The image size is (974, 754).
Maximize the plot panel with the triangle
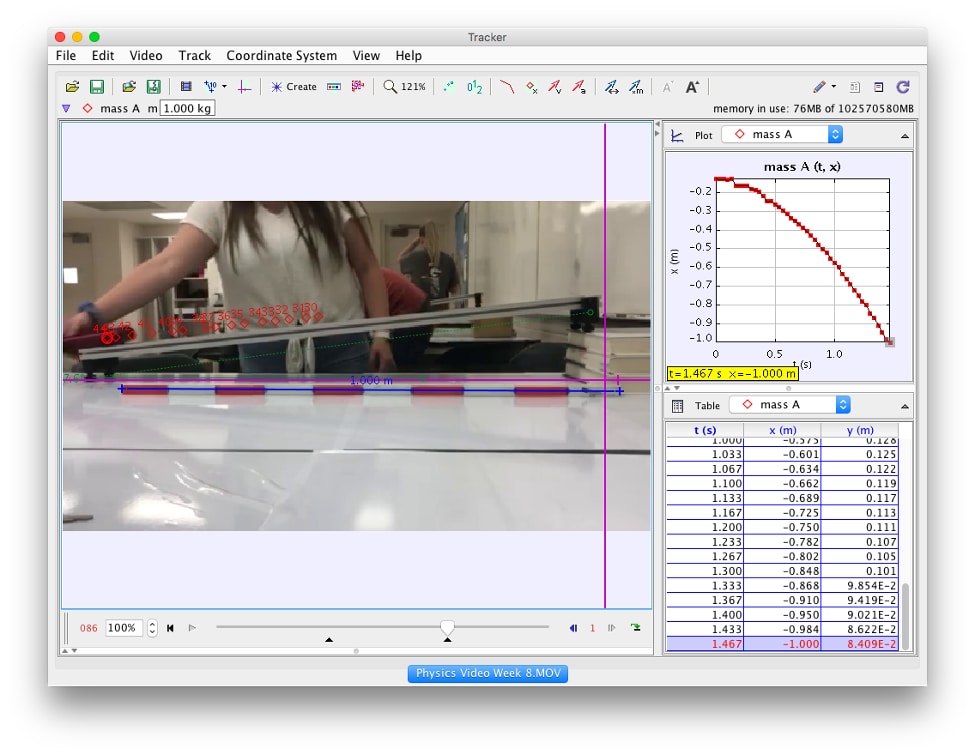904,136
